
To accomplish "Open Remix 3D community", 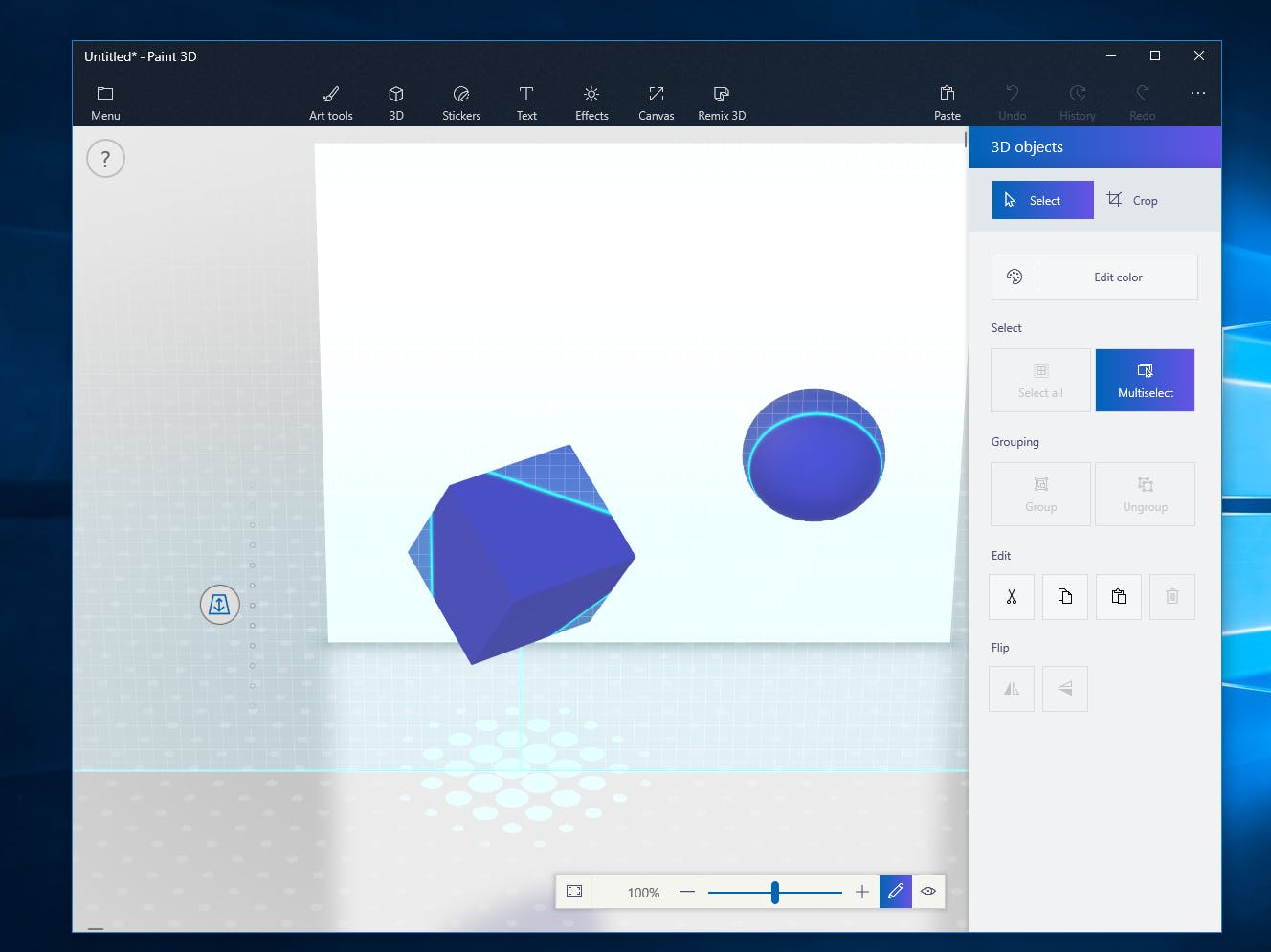I will tap(722, 102).
